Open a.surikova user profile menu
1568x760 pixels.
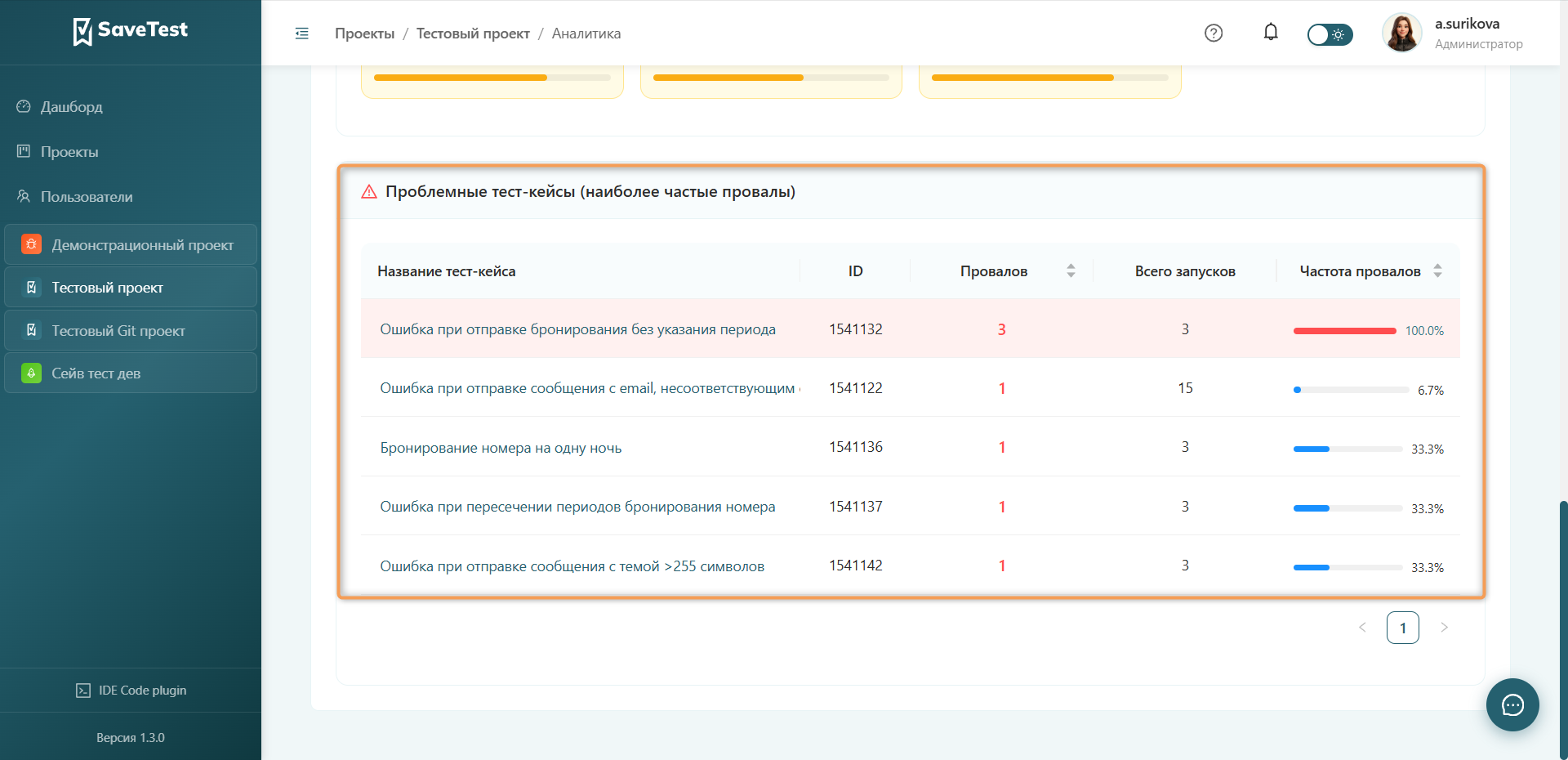[1453, 34]
